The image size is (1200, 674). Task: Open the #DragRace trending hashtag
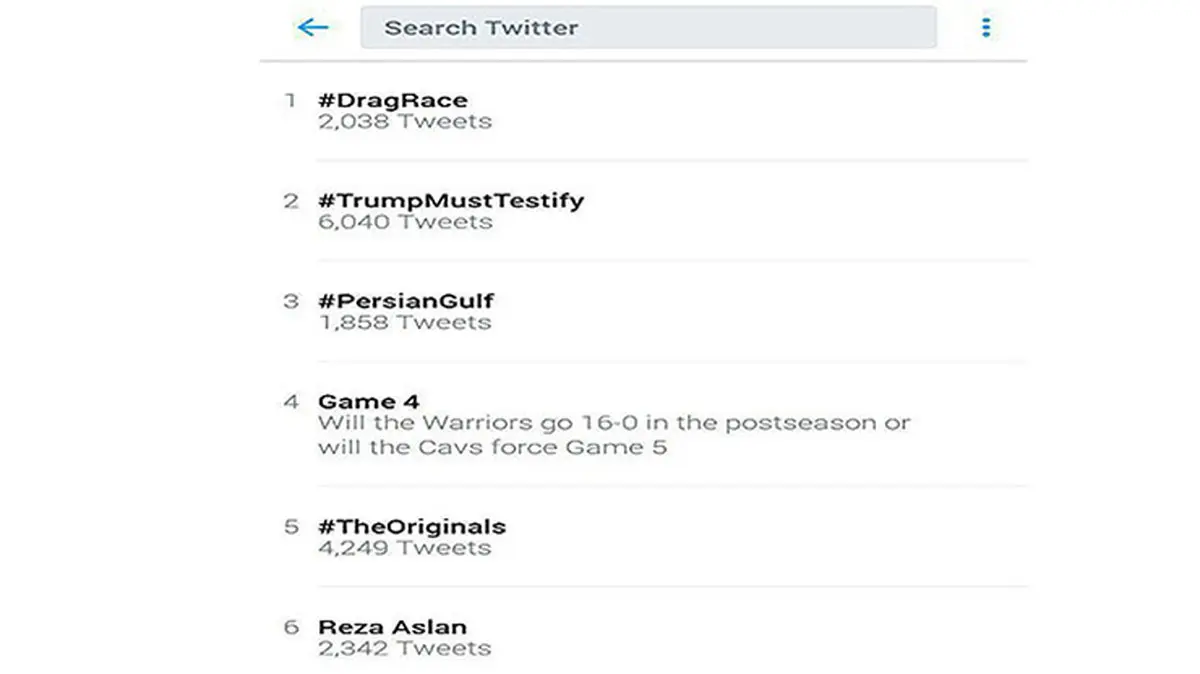click(392, 100)
